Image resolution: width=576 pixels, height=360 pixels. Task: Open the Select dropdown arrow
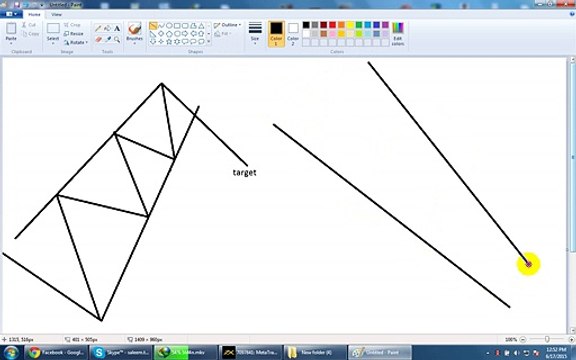point(53,42)
